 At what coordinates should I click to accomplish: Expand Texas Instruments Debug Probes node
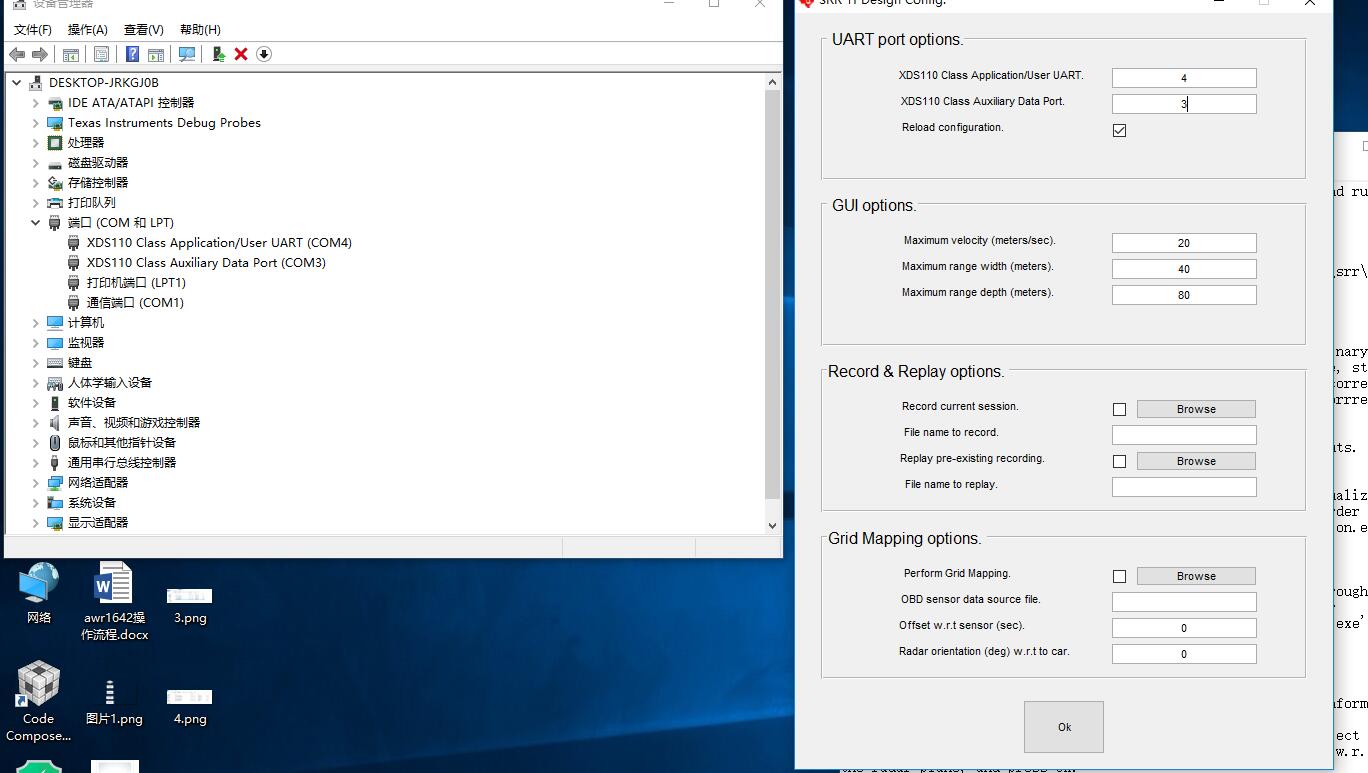(x=36, y=123)
